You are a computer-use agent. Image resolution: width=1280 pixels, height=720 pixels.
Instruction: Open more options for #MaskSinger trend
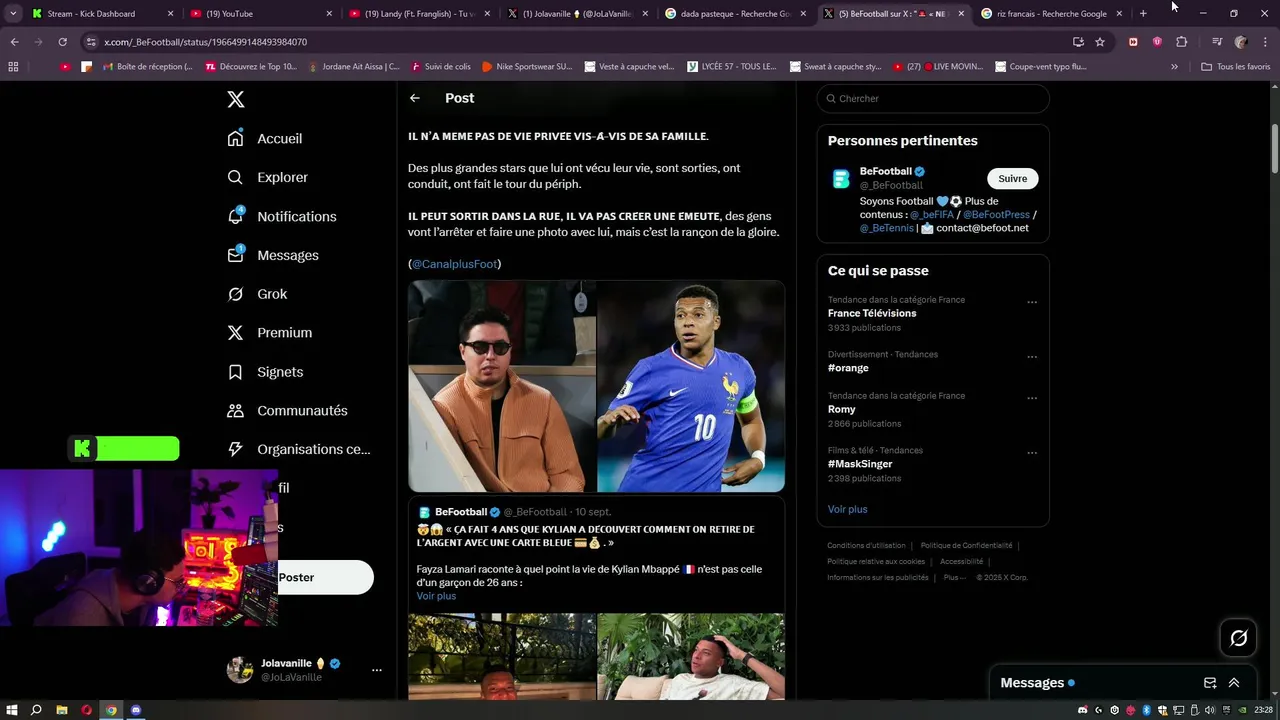[1032, 453]
